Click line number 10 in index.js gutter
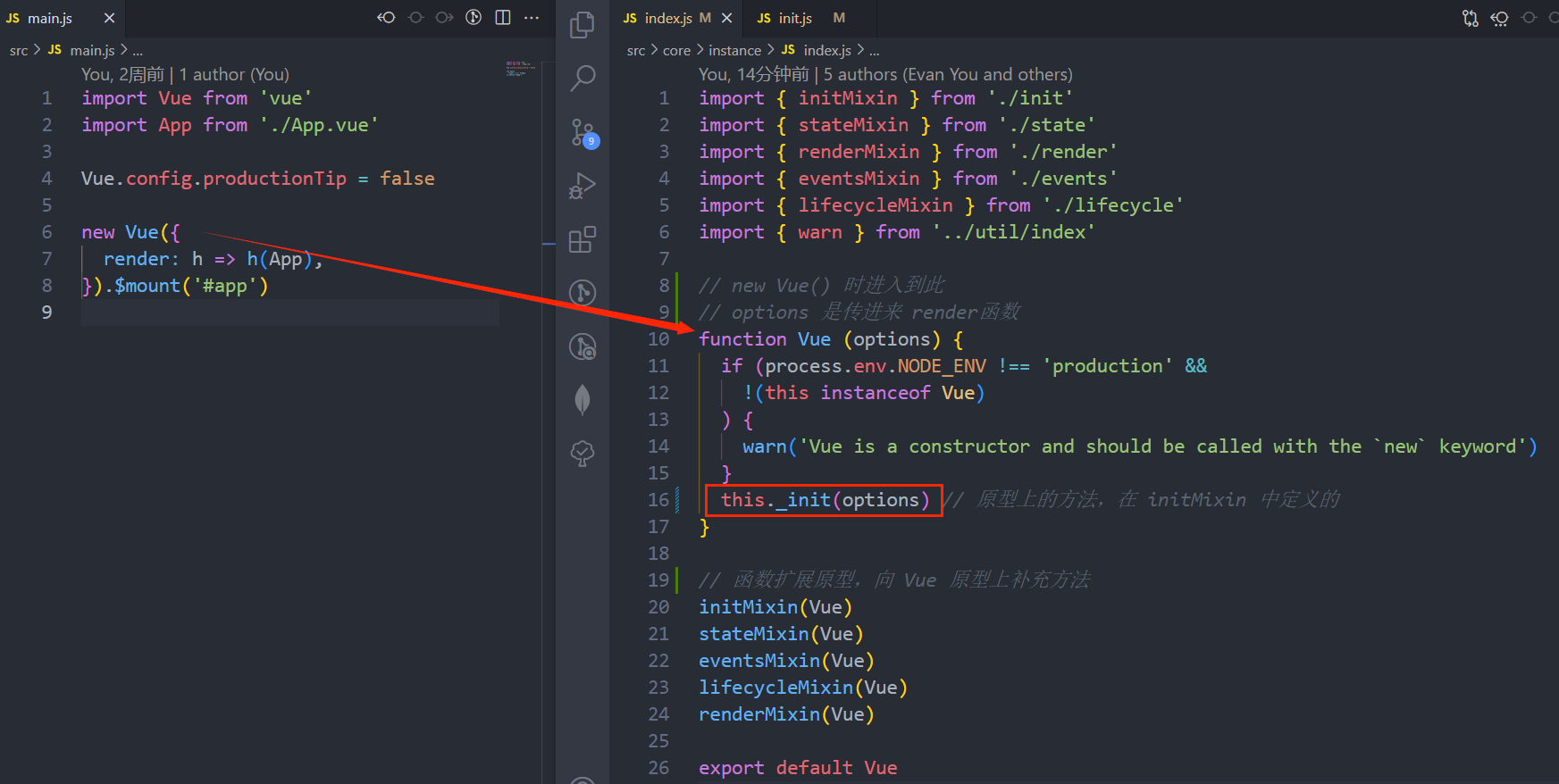 658,339
